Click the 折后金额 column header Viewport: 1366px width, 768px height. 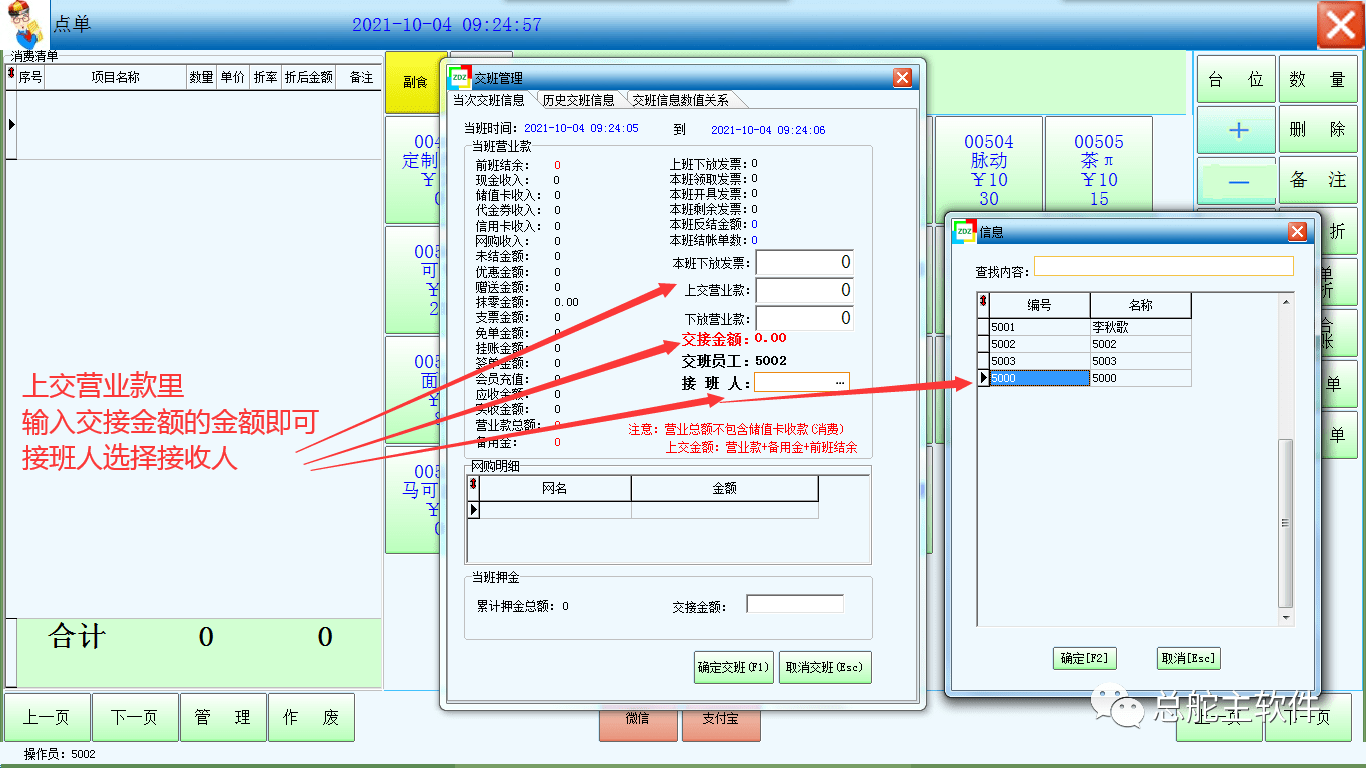click(x=308, y=77)
